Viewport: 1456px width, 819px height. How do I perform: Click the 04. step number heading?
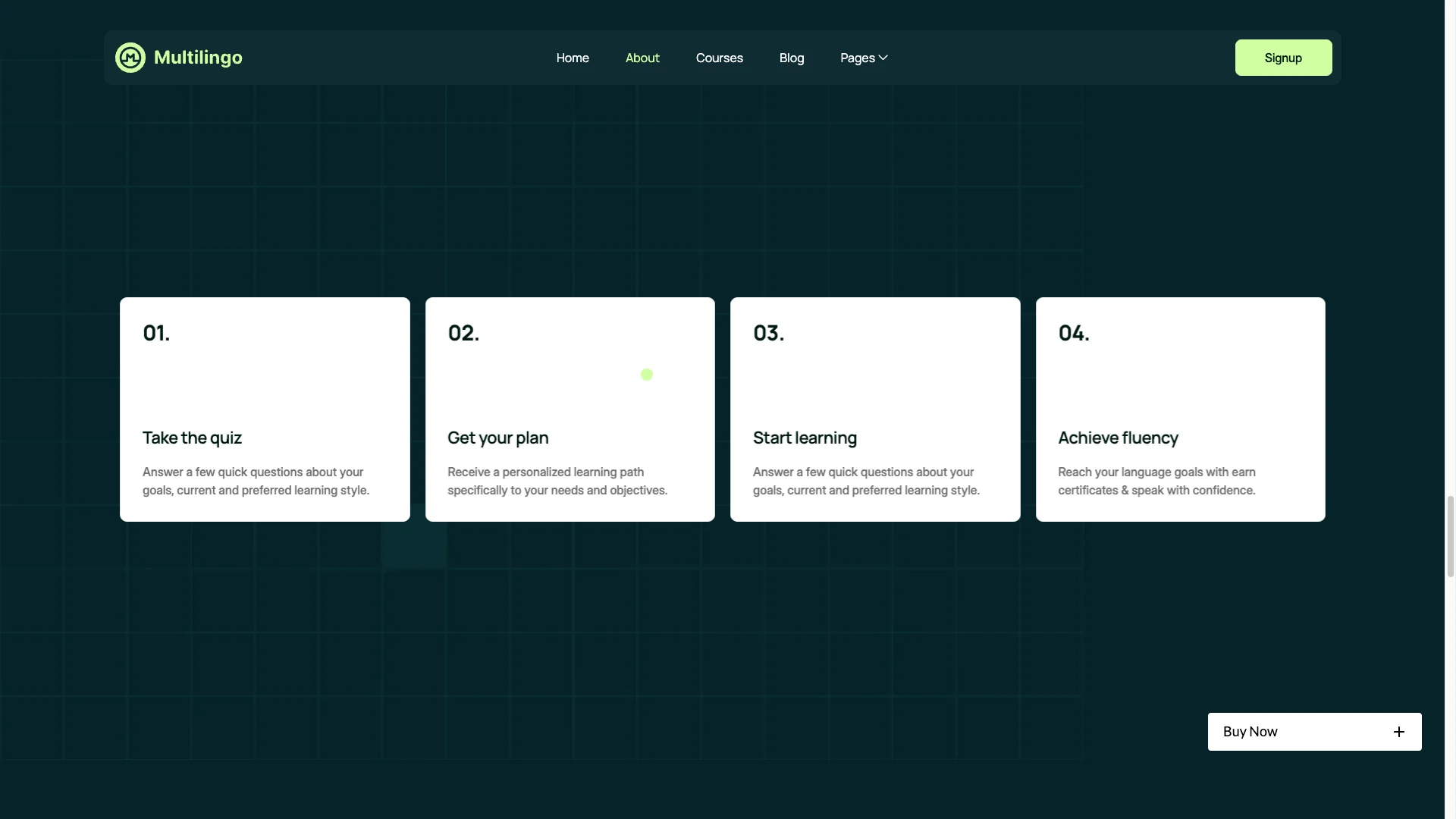click(x=1072, y=333)
